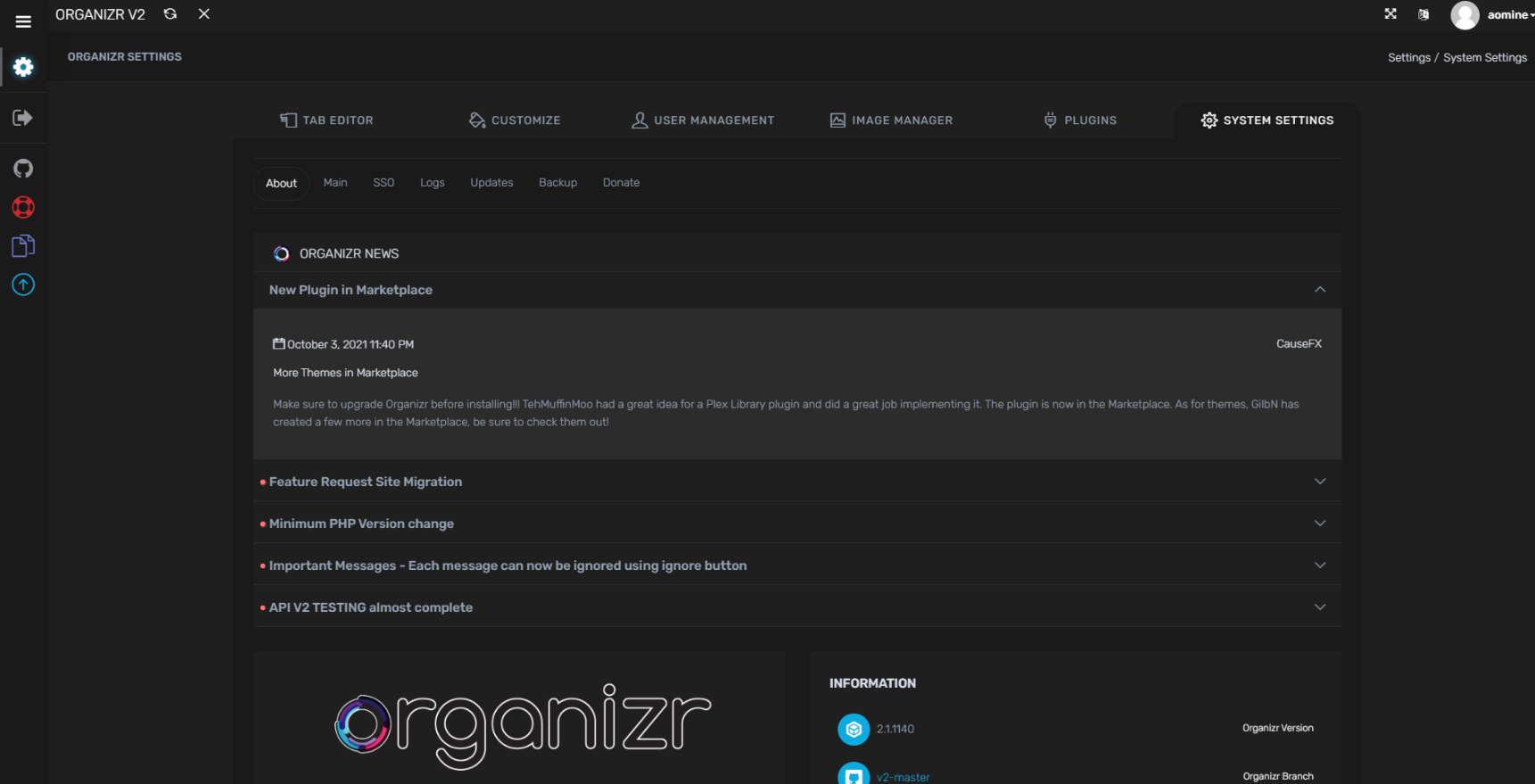
Task: Click the settings gear sidebar icon
Action: pos(23,67)
